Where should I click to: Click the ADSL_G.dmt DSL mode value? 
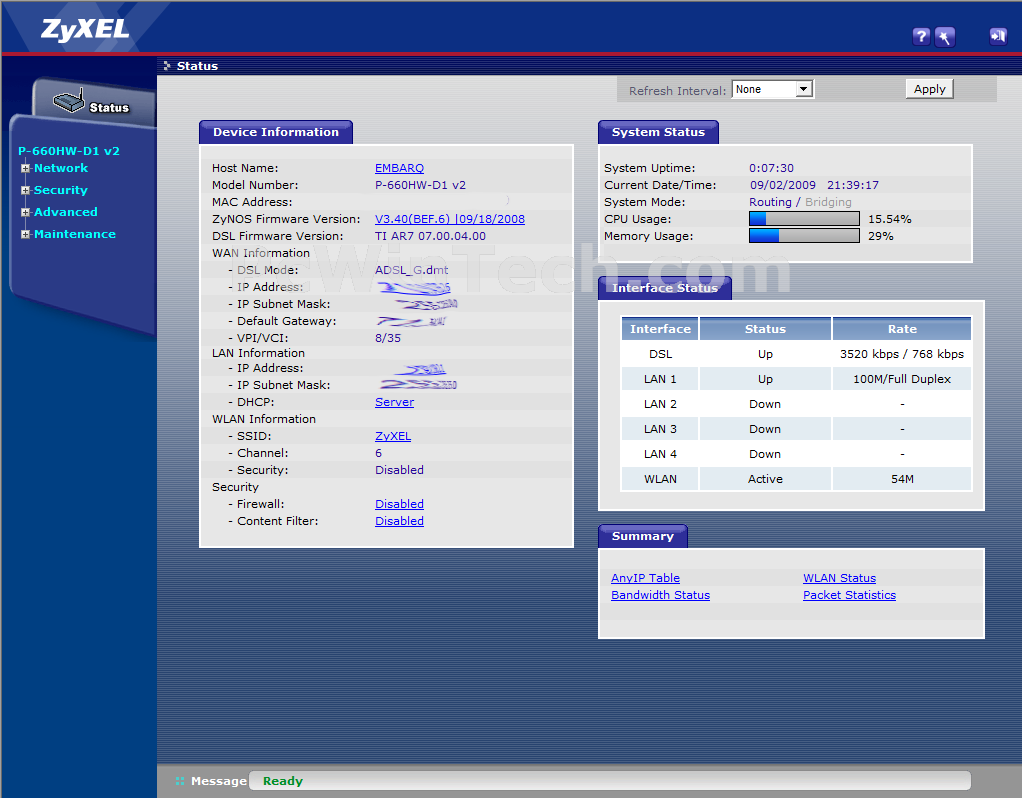pos(411,270)
